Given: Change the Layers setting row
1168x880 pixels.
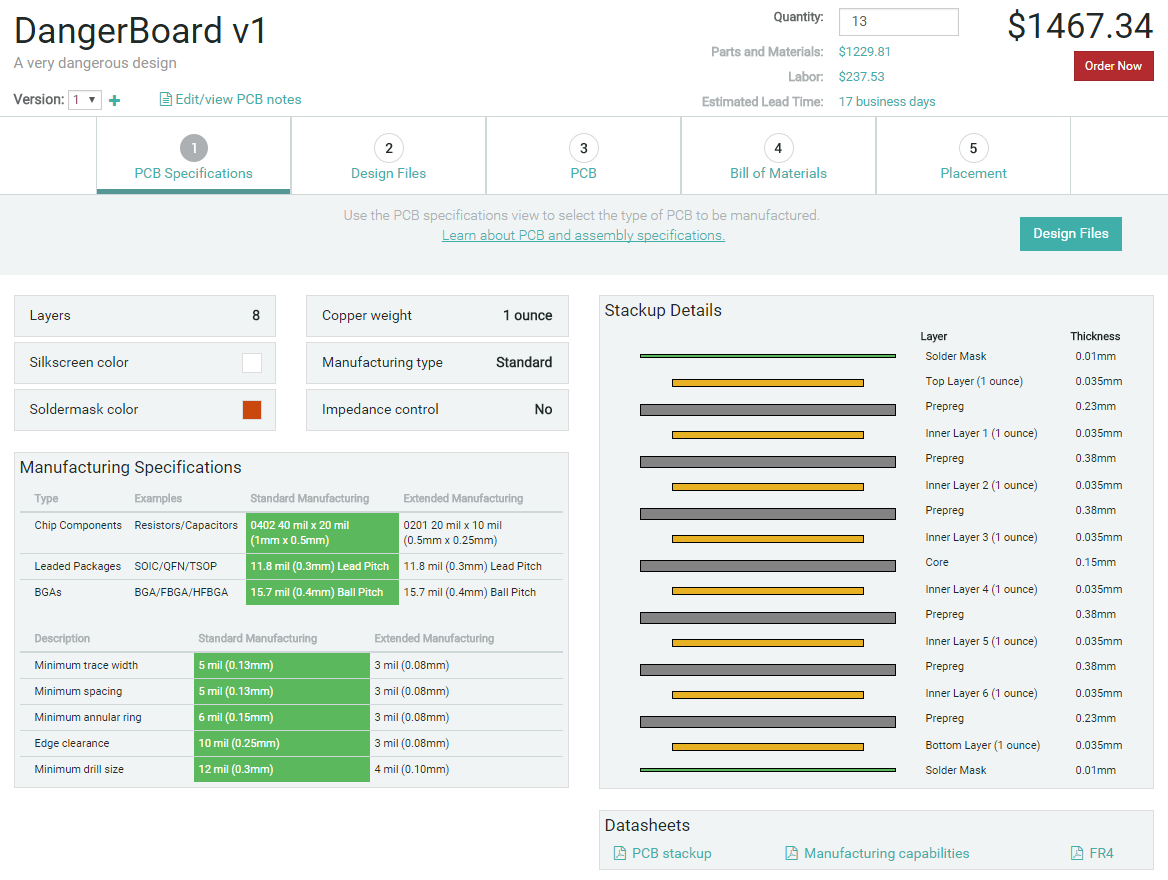Looking at the screenshot, I should pos(145,316).
